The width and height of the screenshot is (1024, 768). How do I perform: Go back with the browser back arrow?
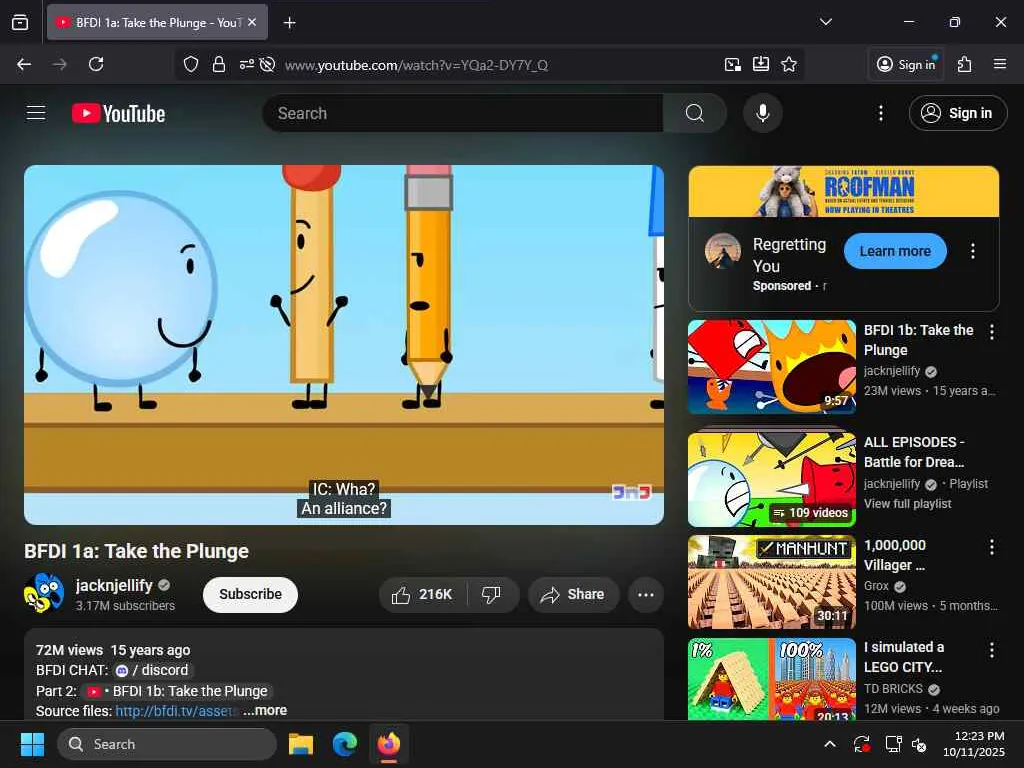tap(24, 64)
